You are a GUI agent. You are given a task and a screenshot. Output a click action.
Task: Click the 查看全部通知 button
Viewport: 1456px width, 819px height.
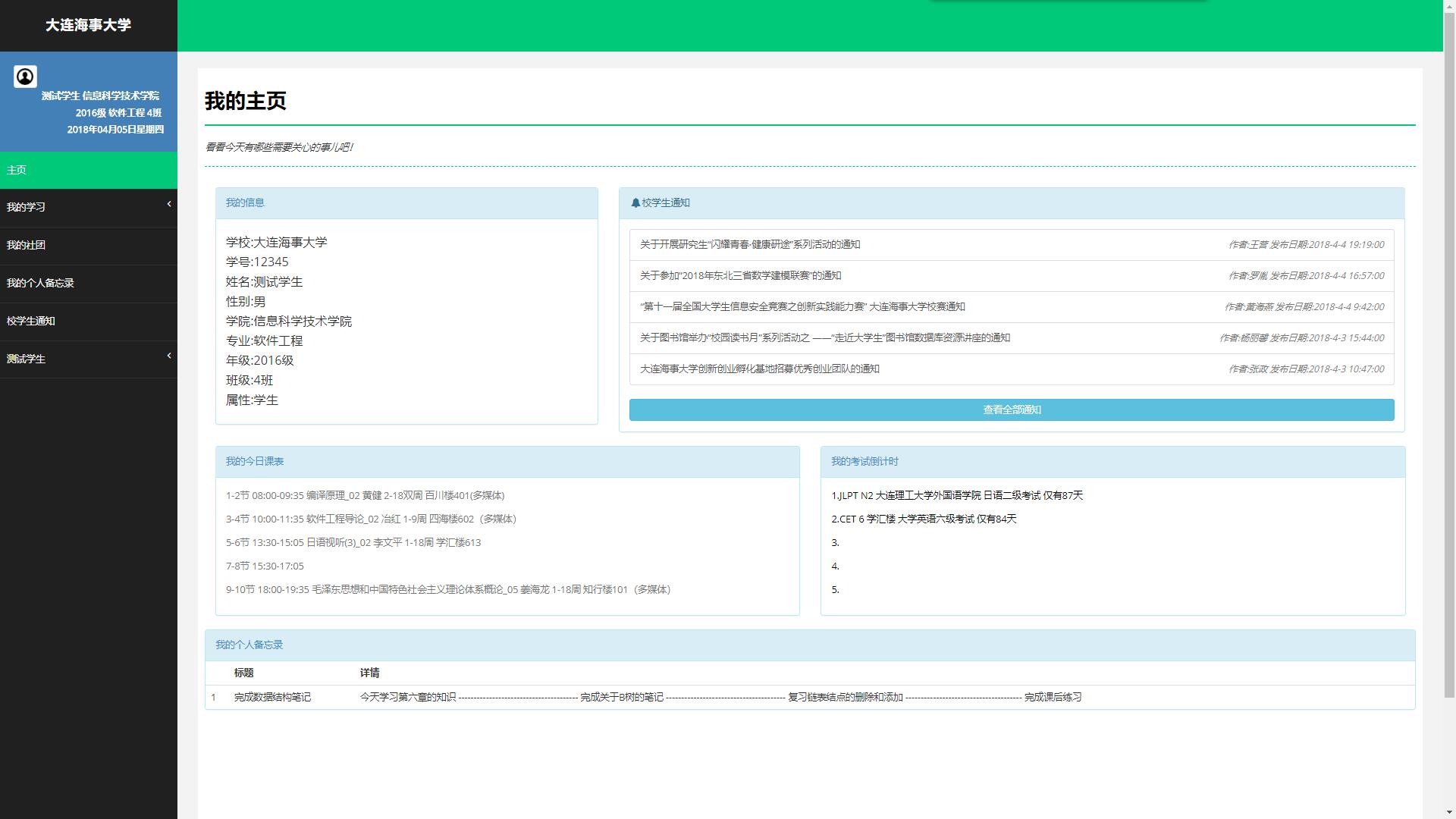(1012, 409)
